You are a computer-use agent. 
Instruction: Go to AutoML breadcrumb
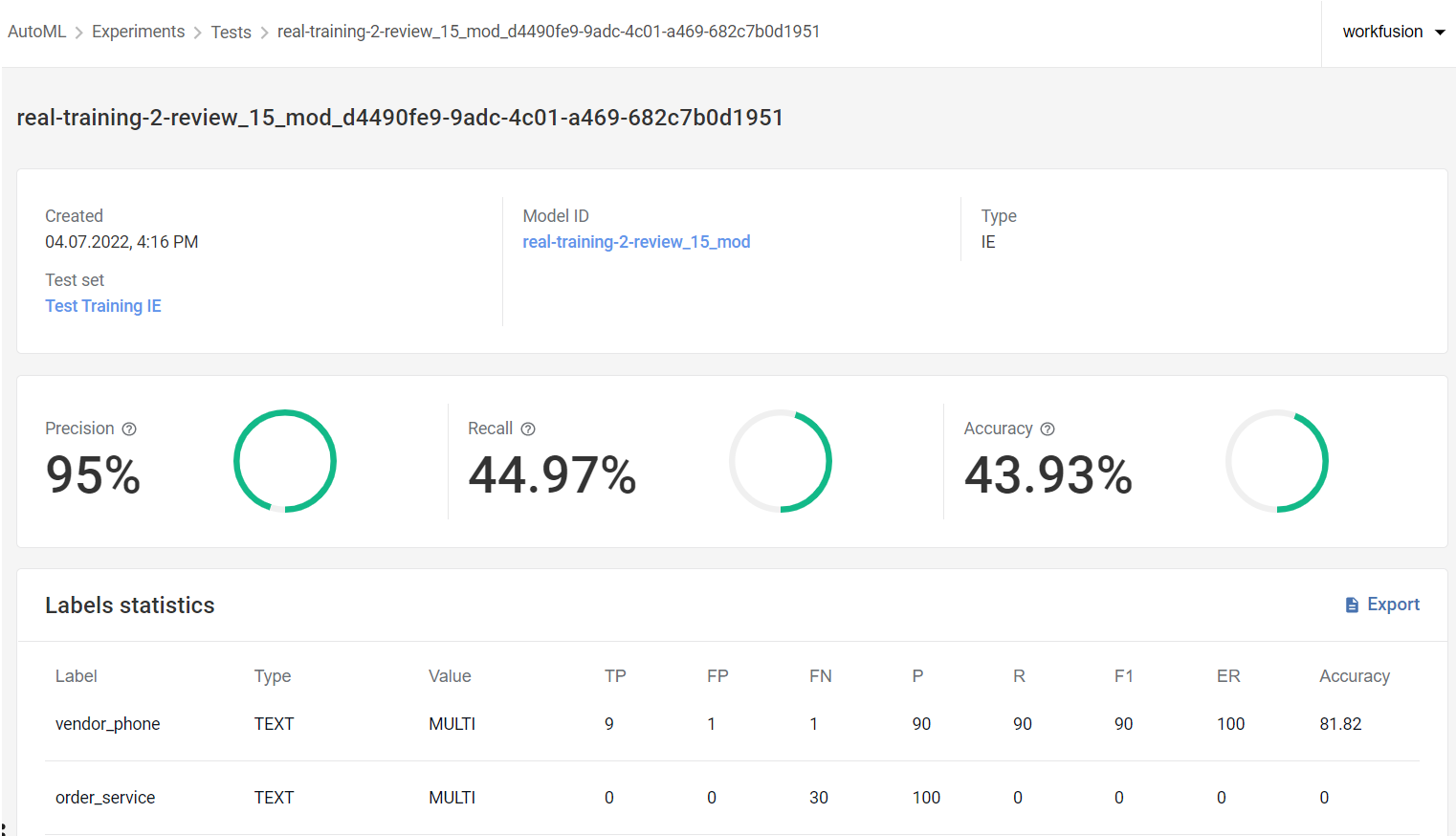click(x=37, y=32)
